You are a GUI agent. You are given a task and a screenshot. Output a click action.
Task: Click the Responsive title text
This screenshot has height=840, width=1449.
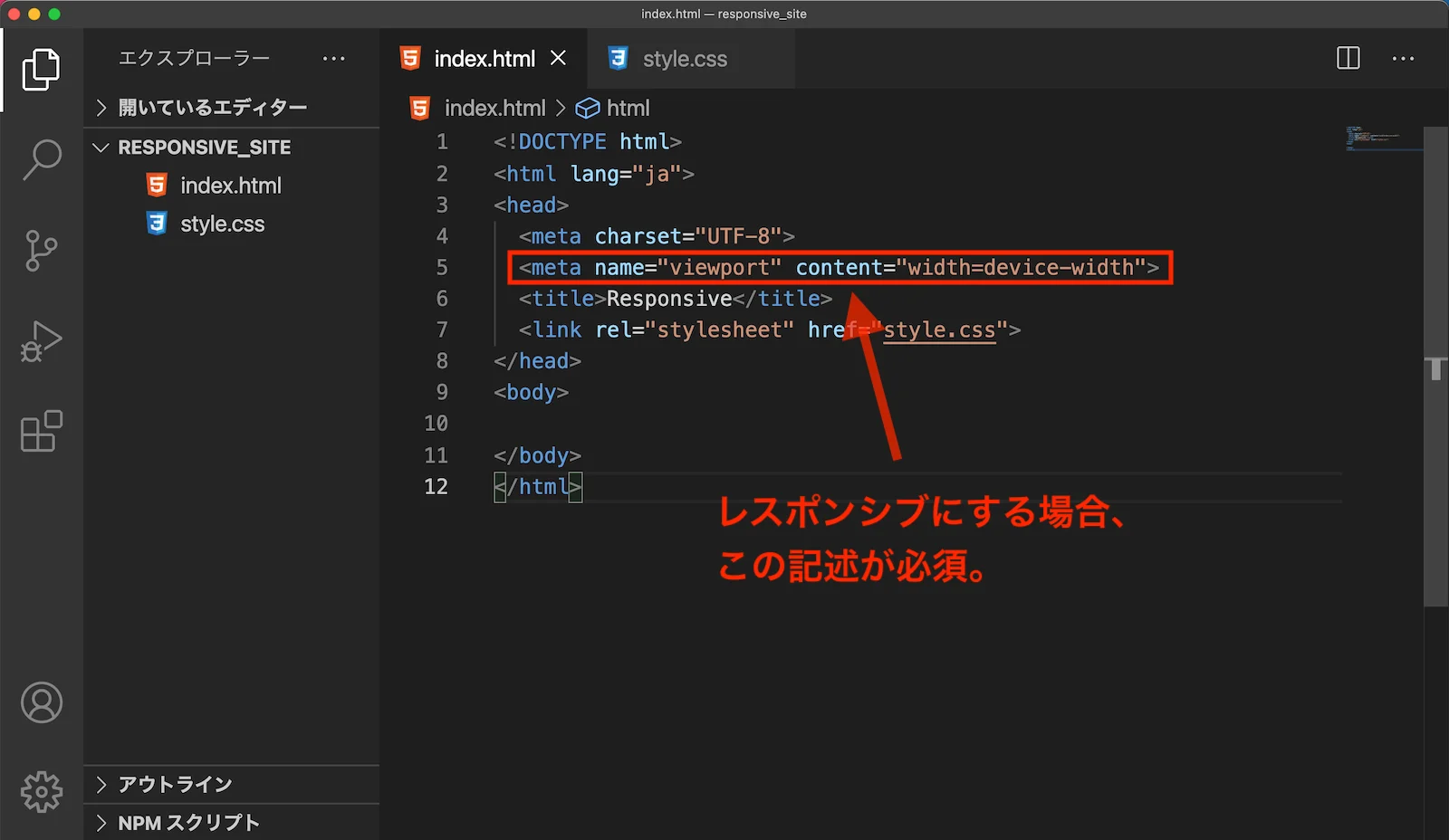[x=669, y=299]
